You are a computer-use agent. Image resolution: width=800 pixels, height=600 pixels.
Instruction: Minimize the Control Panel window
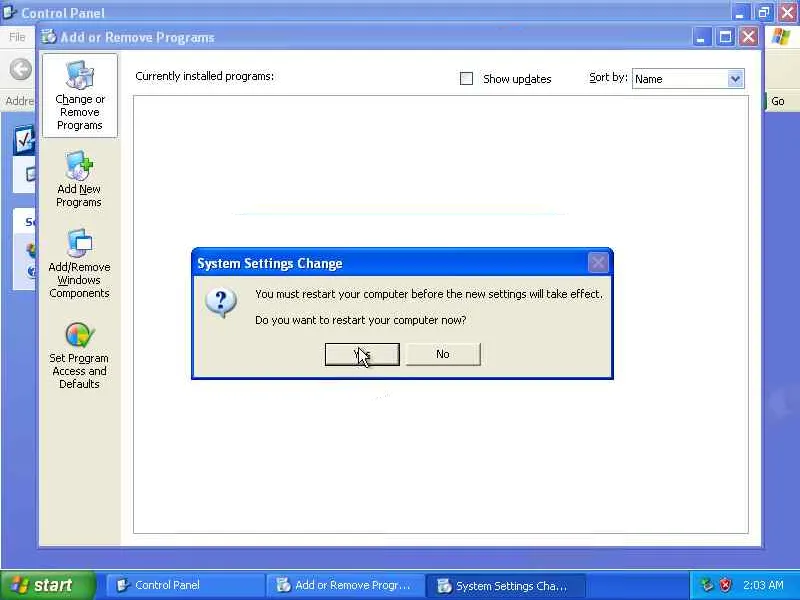tap(740, 12)
